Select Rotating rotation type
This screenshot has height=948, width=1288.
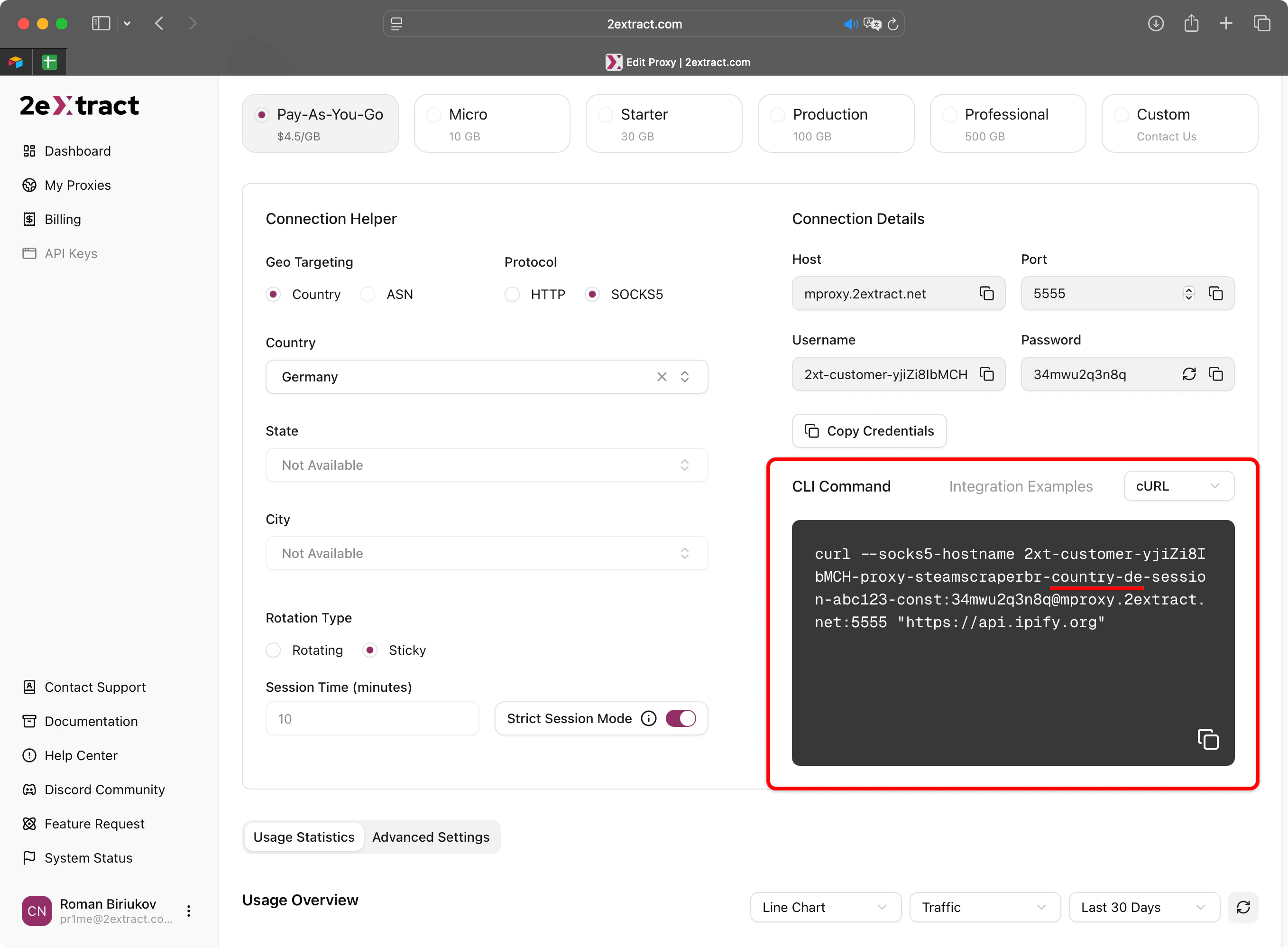(274, 650)
